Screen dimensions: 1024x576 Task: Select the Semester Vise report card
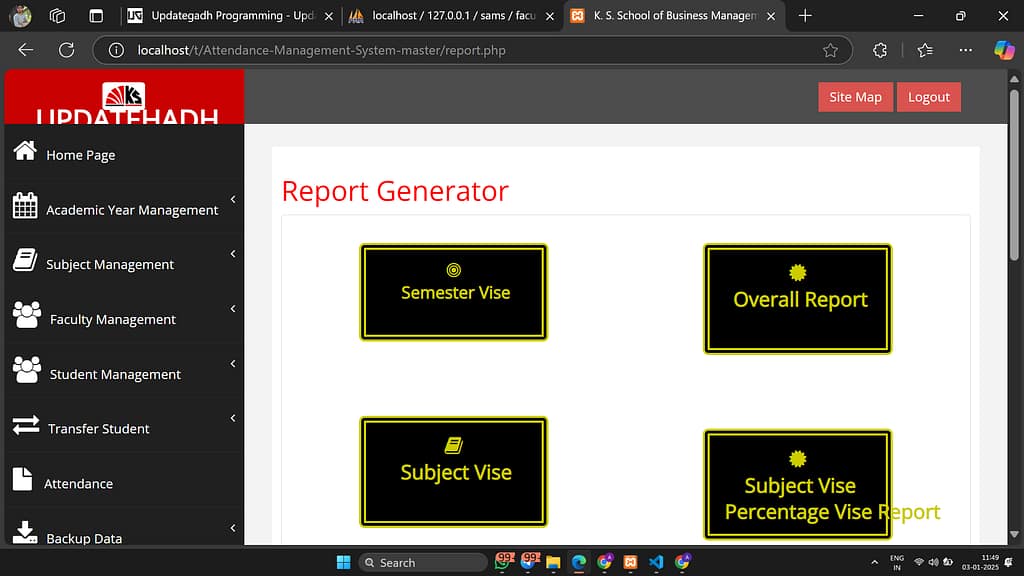(x=453, y=291)
